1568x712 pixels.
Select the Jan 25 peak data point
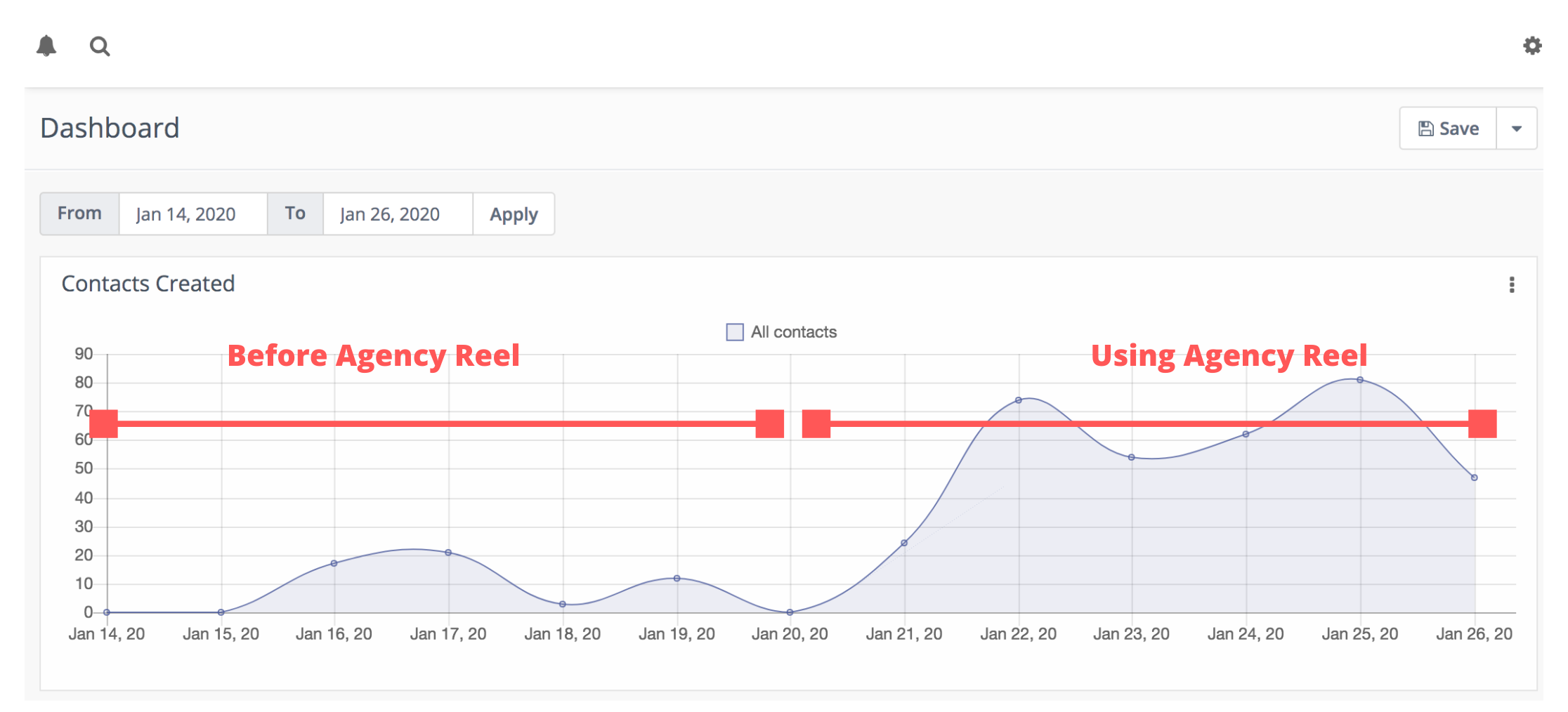click(x=1360, y=380)
